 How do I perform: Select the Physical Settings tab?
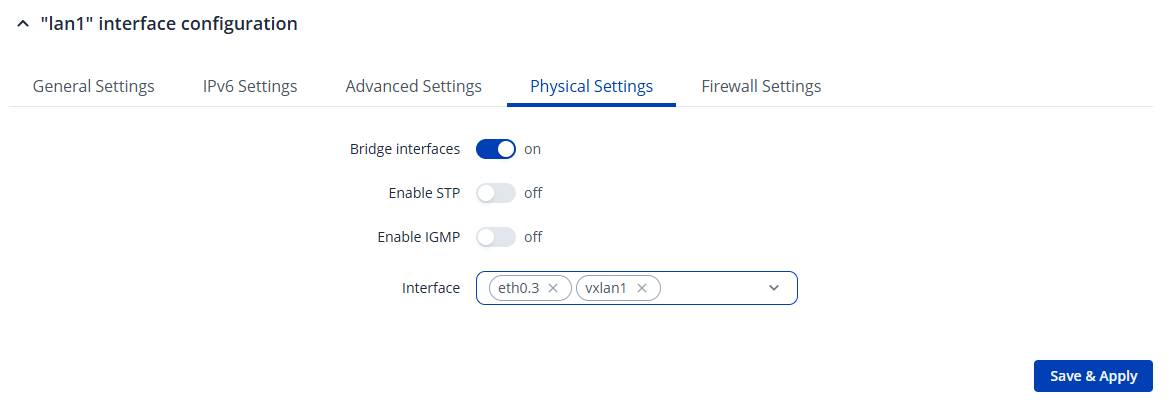(x=591, y=86)
